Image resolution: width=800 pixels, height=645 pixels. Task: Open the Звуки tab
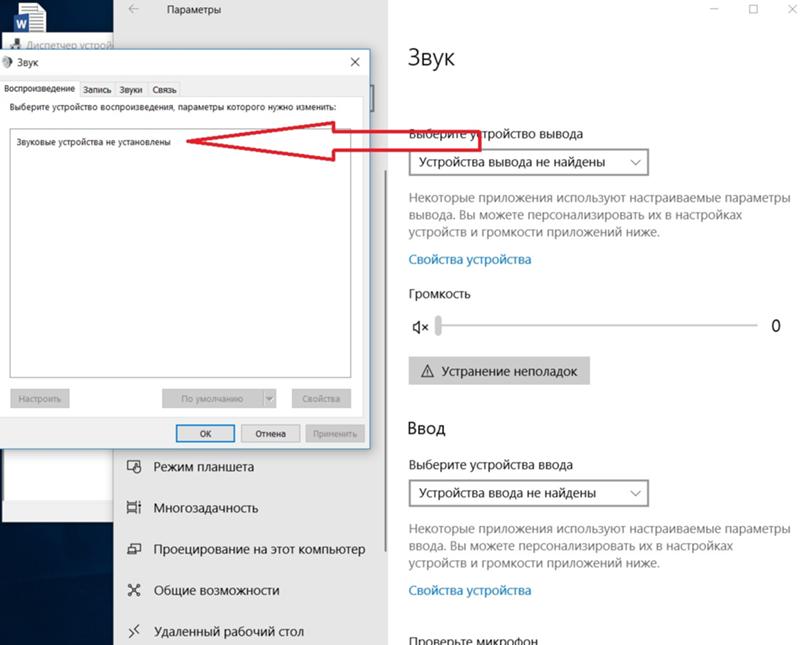(x=131, y=90)
